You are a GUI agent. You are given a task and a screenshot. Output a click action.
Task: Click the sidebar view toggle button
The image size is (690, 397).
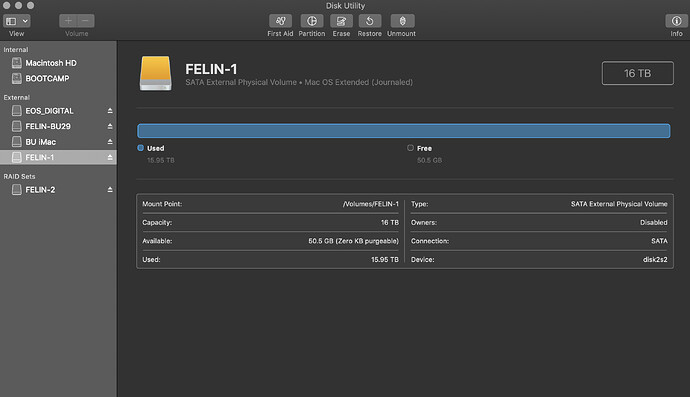pyautogui.click(x=11, y=21)
